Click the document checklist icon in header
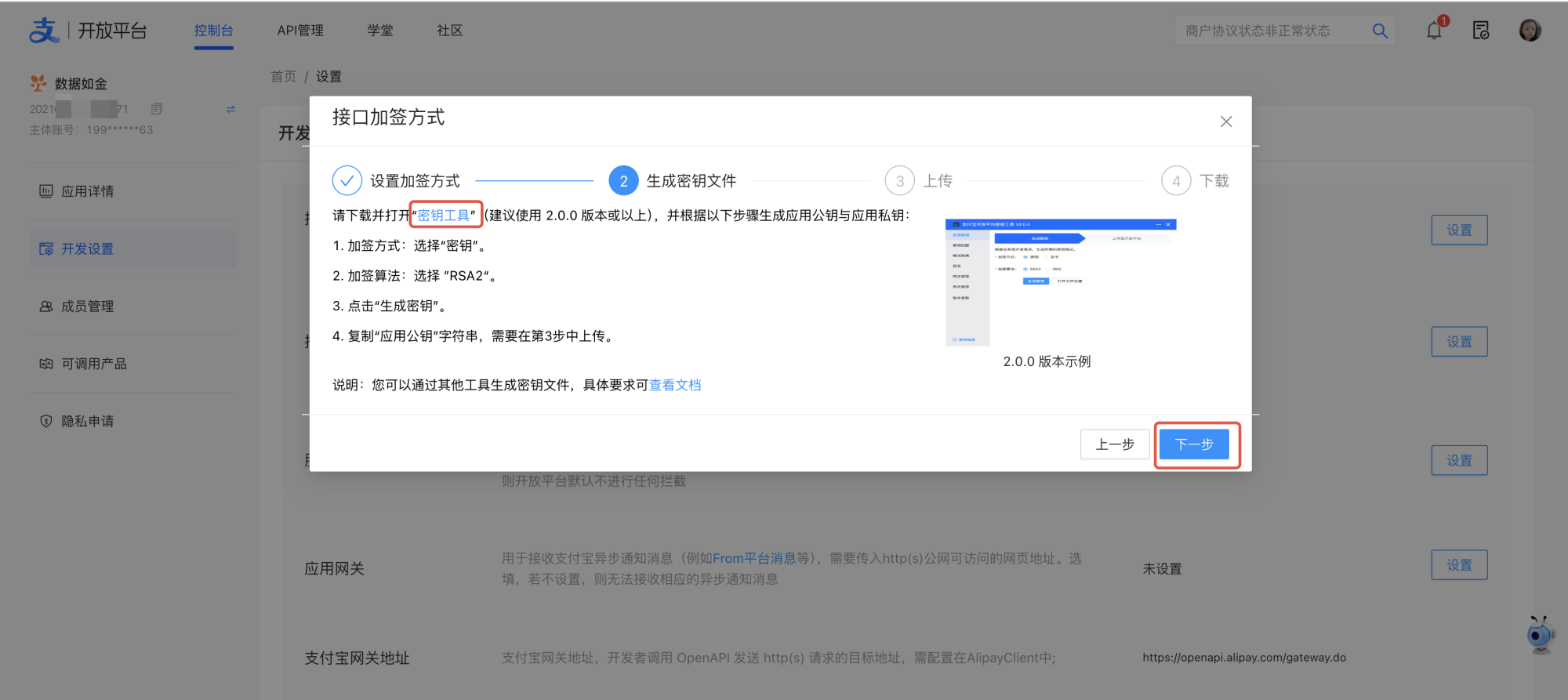Viewport: 1568px width, 700px height. (1481, 31)
